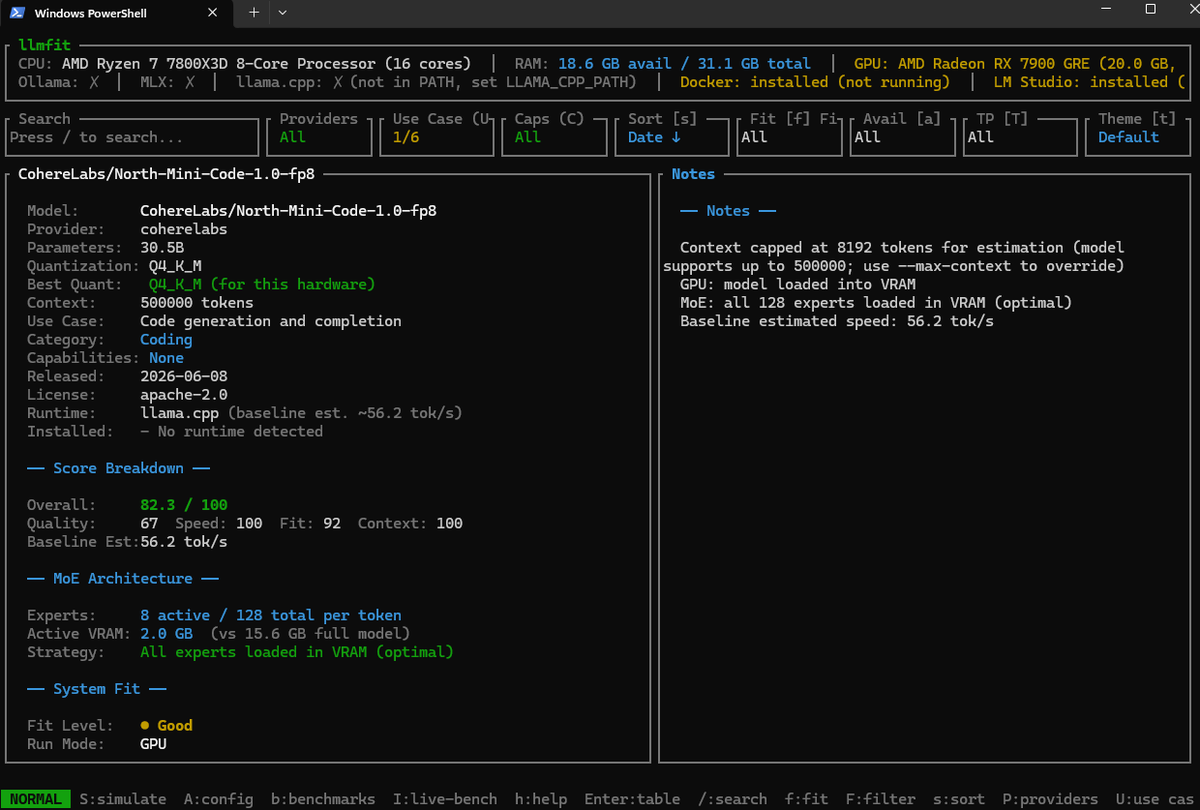Click Category value Coding

(x=166, y=339)
